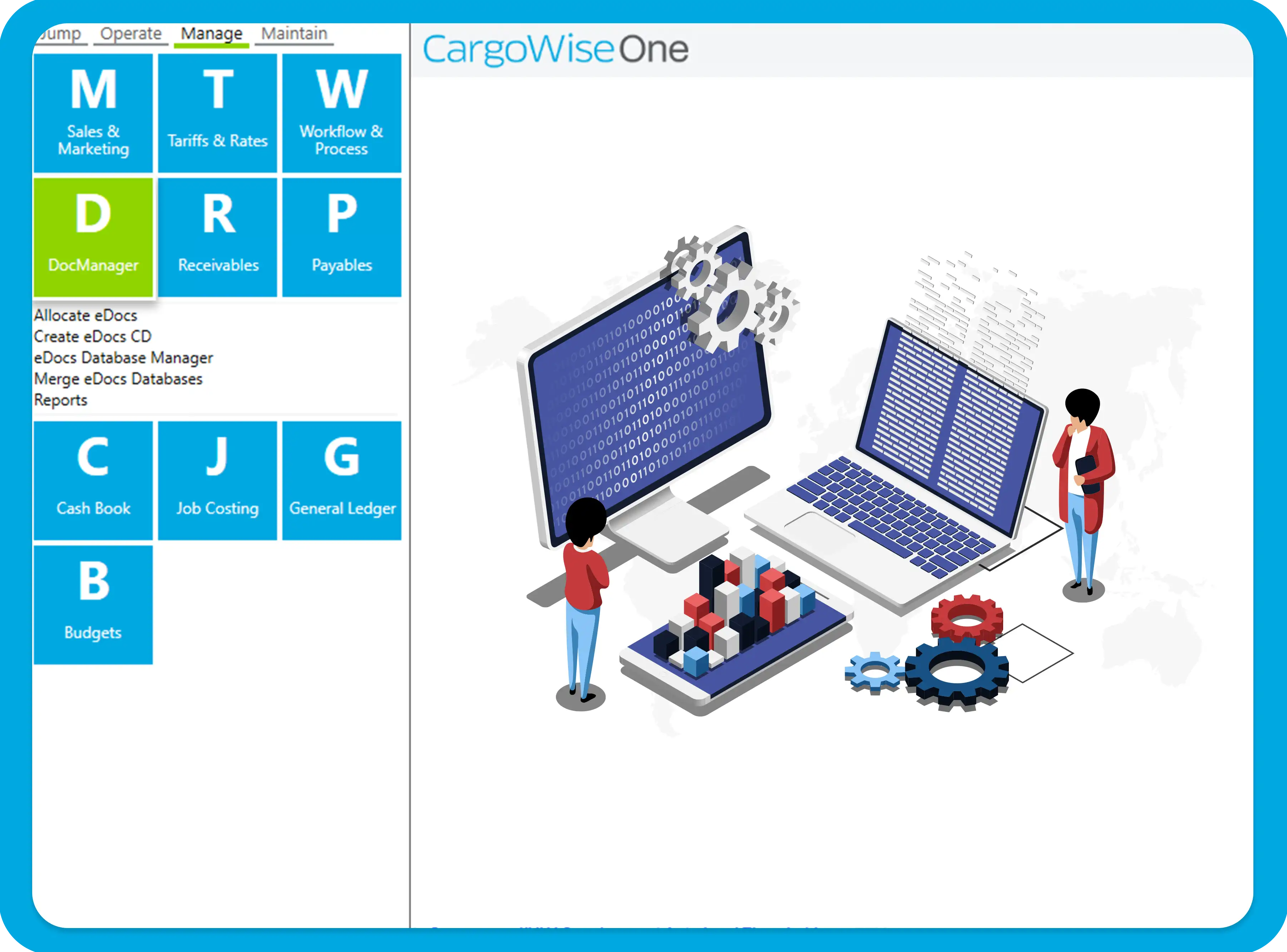Click the Jump menu item
Image resolution: width=1287 pixels, height=952 pixels.
[57, 33]
